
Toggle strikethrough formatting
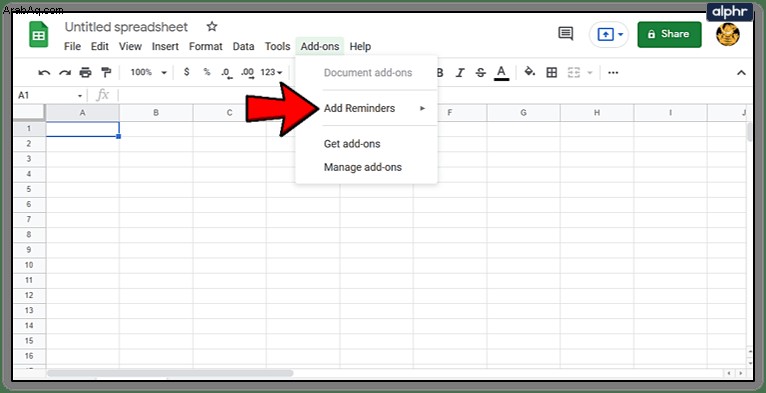481,73
